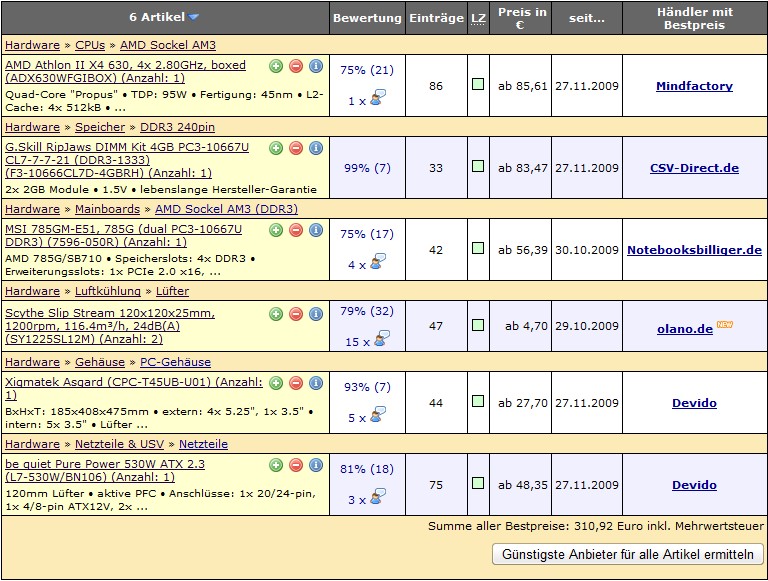Toggle LZ checkbox for G.Skill RipJaws kit
The width and height of the screenshot is (768, 581).
pyautogui.click(x=478, y=166)
